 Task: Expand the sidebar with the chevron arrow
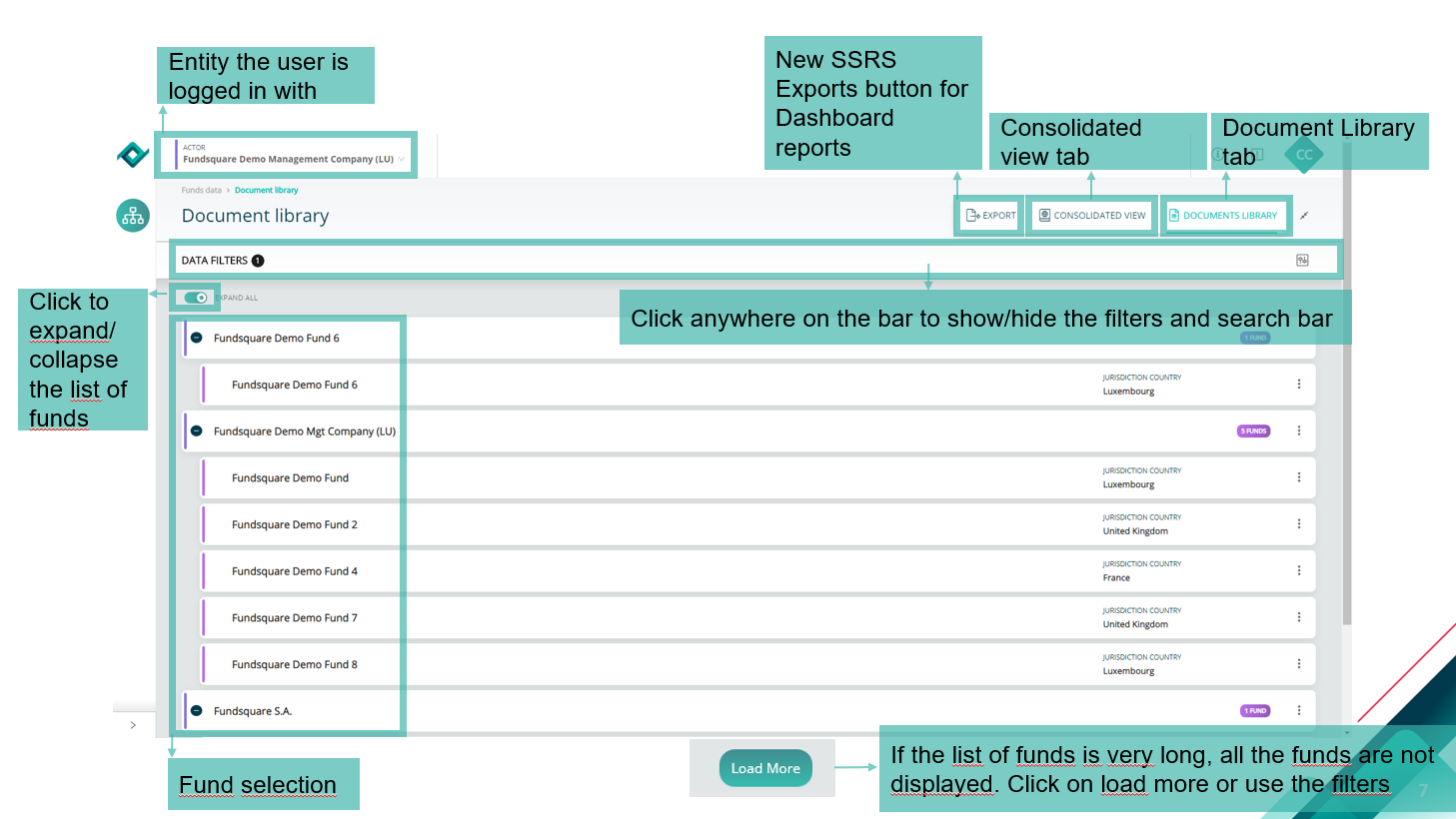[x=133, y=725]
